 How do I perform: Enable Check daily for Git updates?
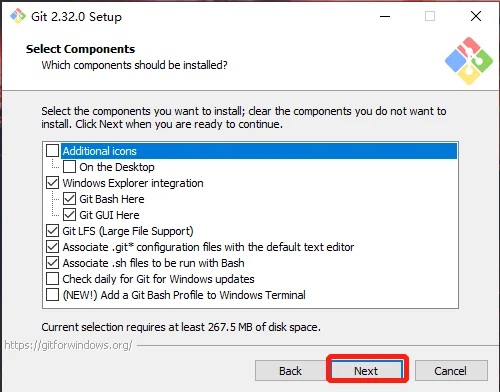[x=52, y=279]
